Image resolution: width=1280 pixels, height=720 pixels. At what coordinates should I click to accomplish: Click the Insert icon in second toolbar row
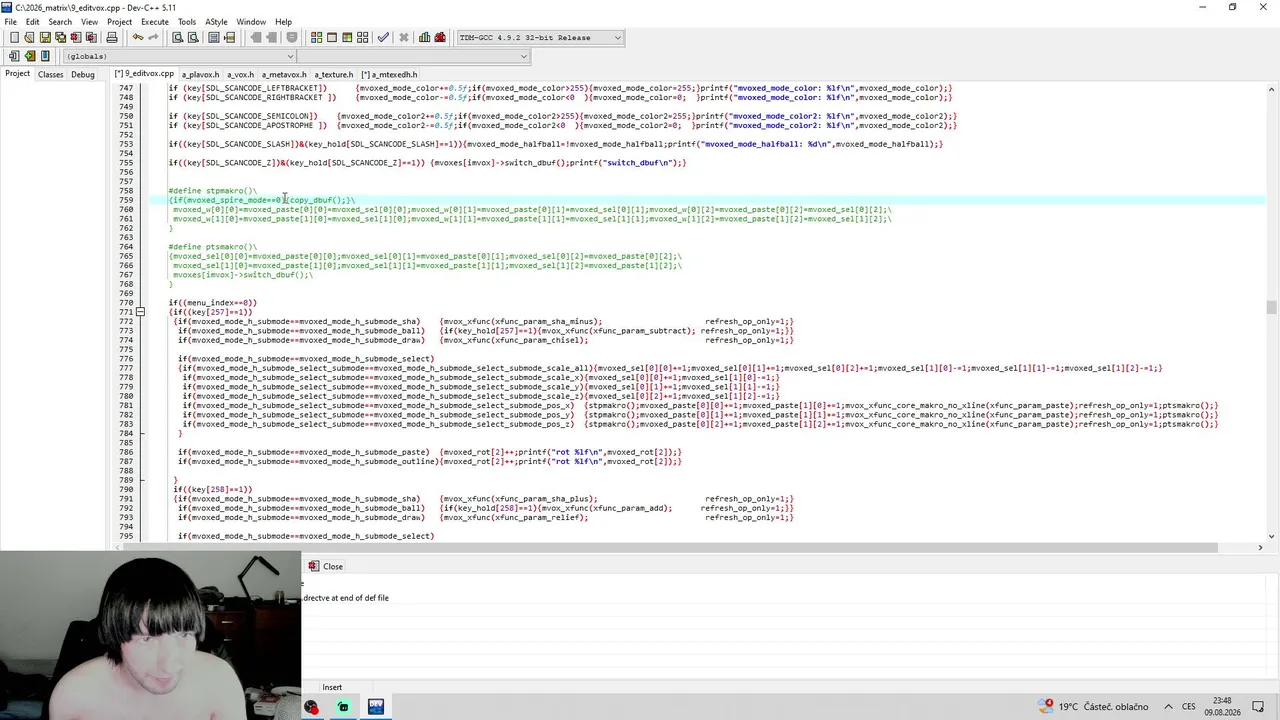pyautogui.click(x=14, y=56)
